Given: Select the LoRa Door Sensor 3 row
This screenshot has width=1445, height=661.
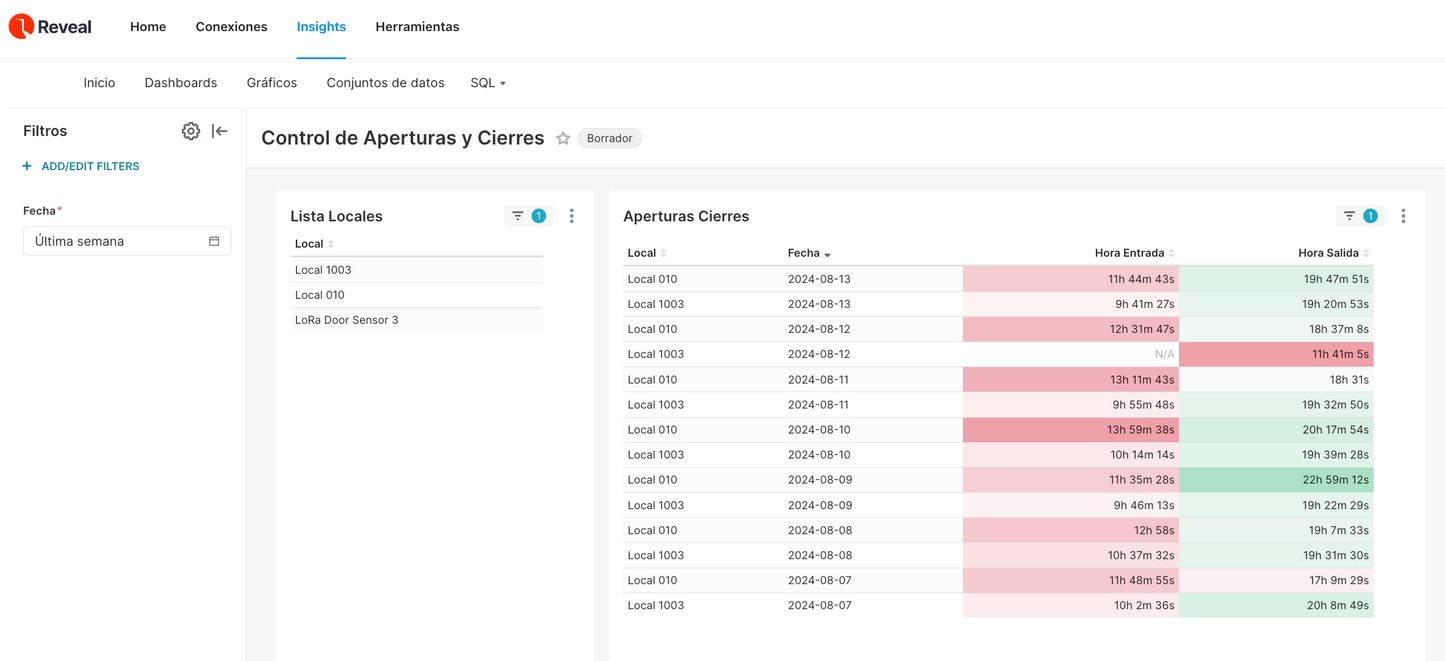Looking at the screenshot, I should pos(347,320).
